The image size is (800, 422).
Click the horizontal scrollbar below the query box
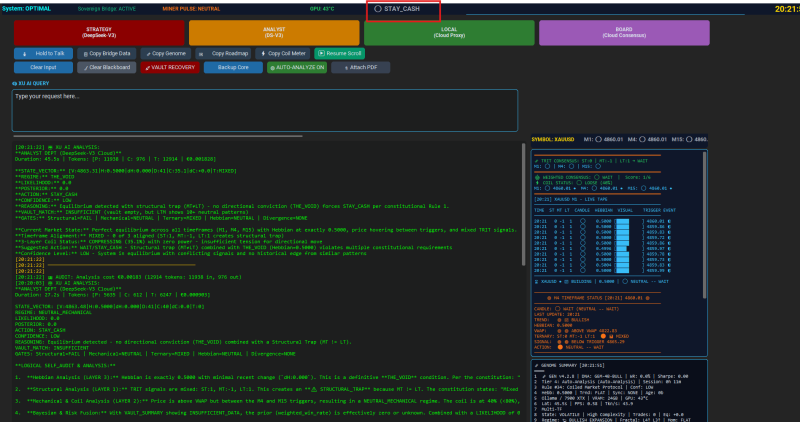pos(158,136)
